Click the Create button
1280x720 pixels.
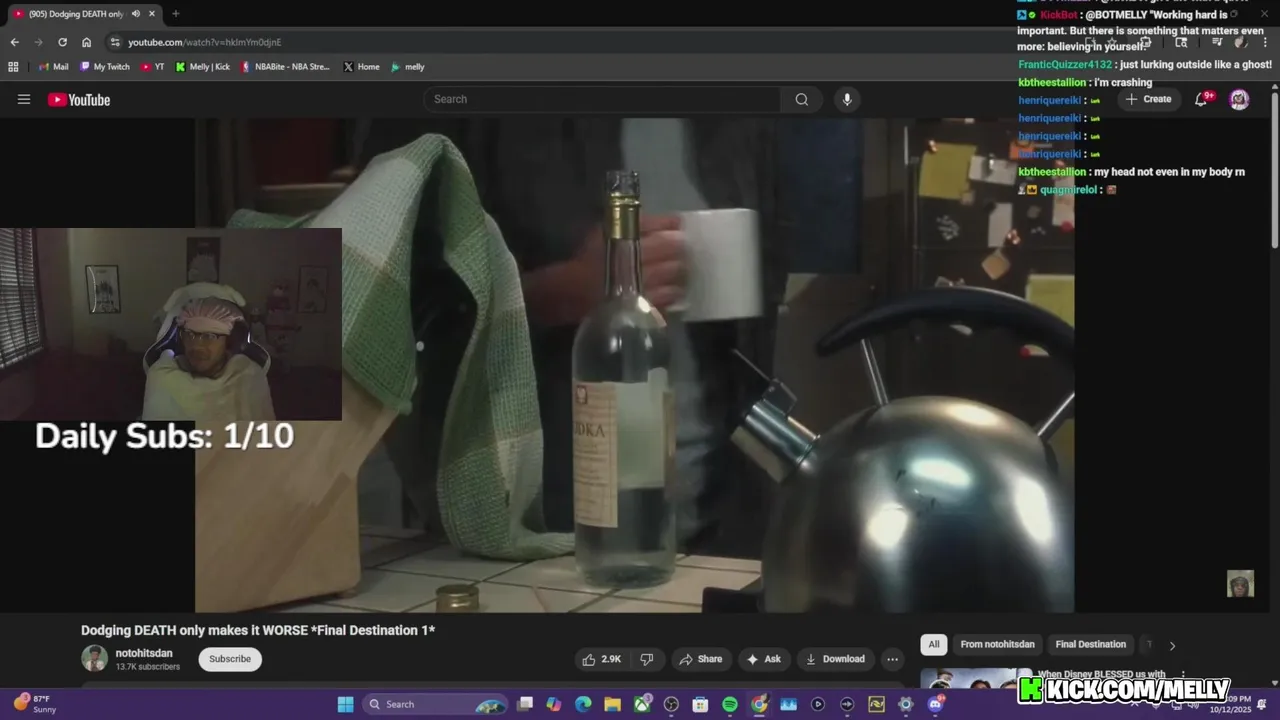[x=1148, y=99]
